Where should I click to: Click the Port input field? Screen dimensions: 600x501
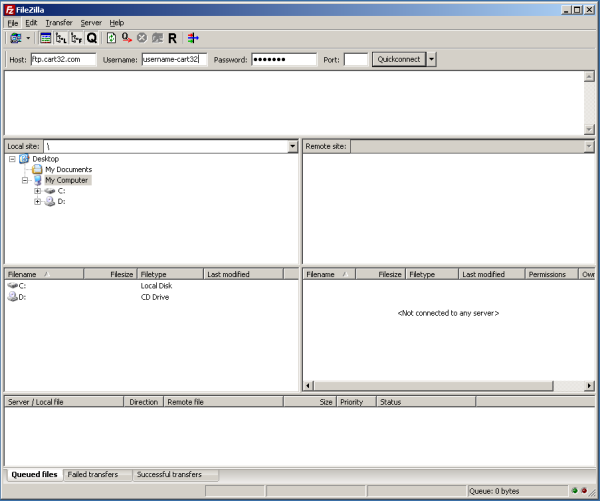(x=356, y=59)
